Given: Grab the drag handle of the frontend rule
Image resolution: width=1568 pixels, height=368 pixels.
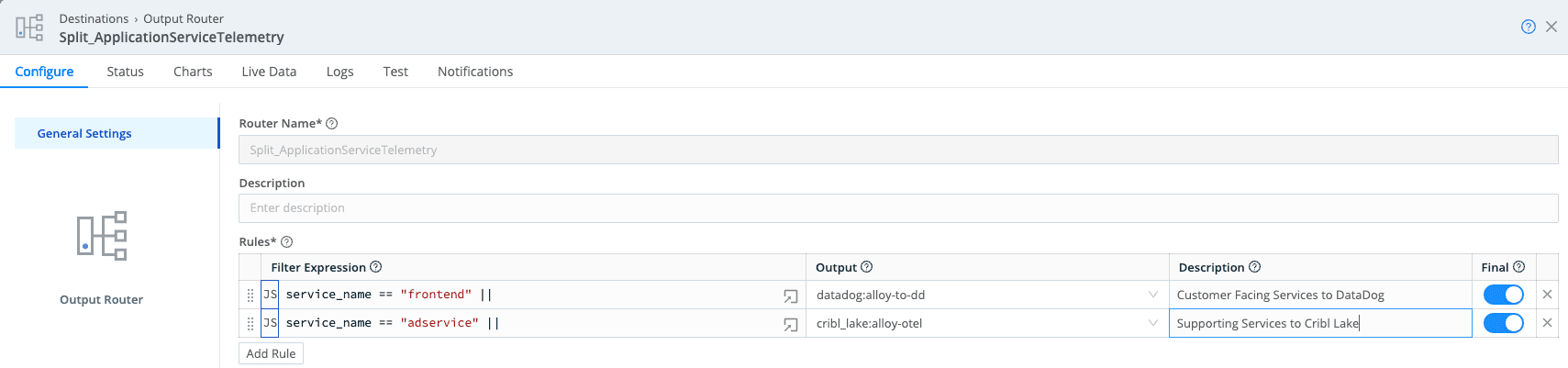Looking at the screenshot, I should [250, 296].
